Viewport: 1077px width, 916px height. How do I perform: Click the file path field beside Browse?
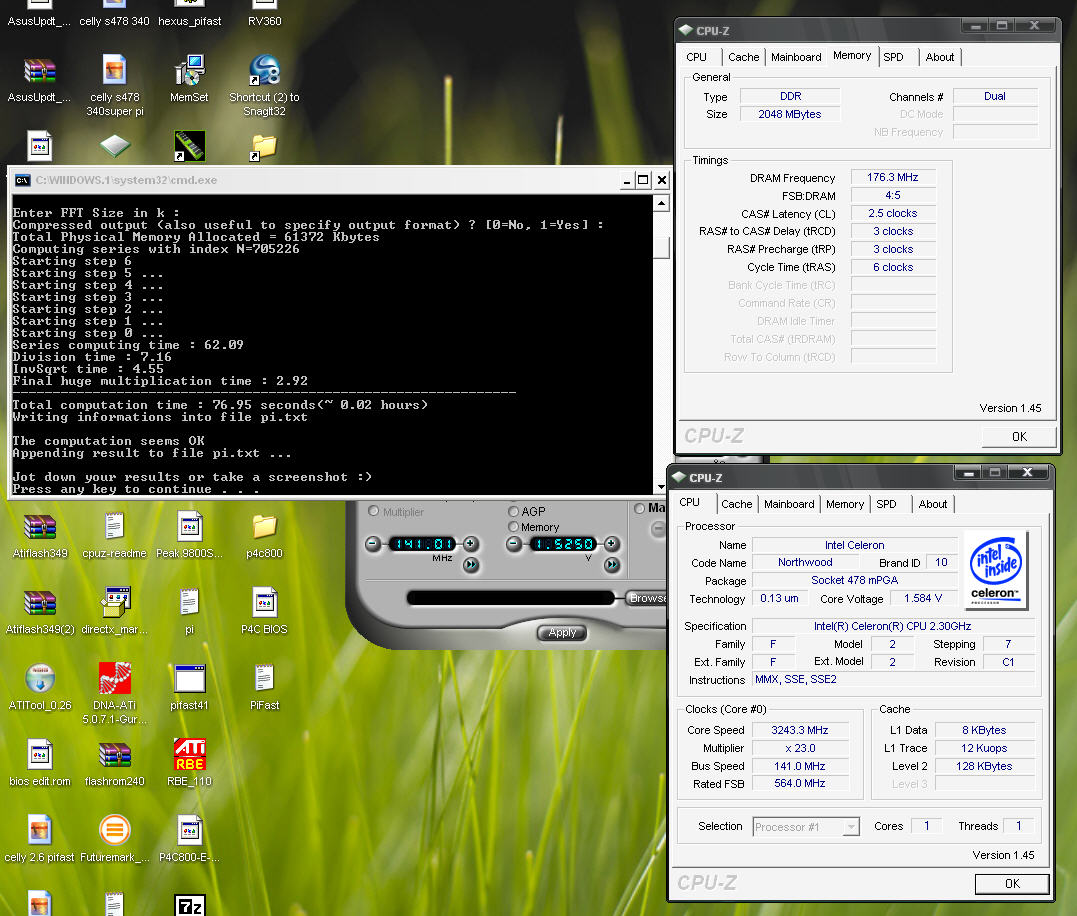[x=510, y=598]
